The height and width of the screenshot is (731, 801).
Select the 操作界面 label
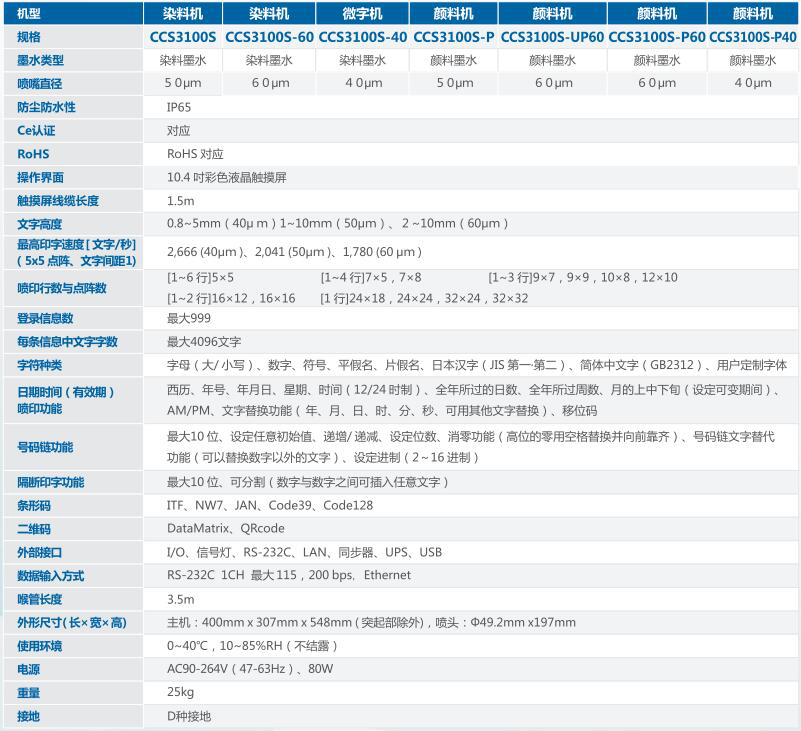(40, 177)
